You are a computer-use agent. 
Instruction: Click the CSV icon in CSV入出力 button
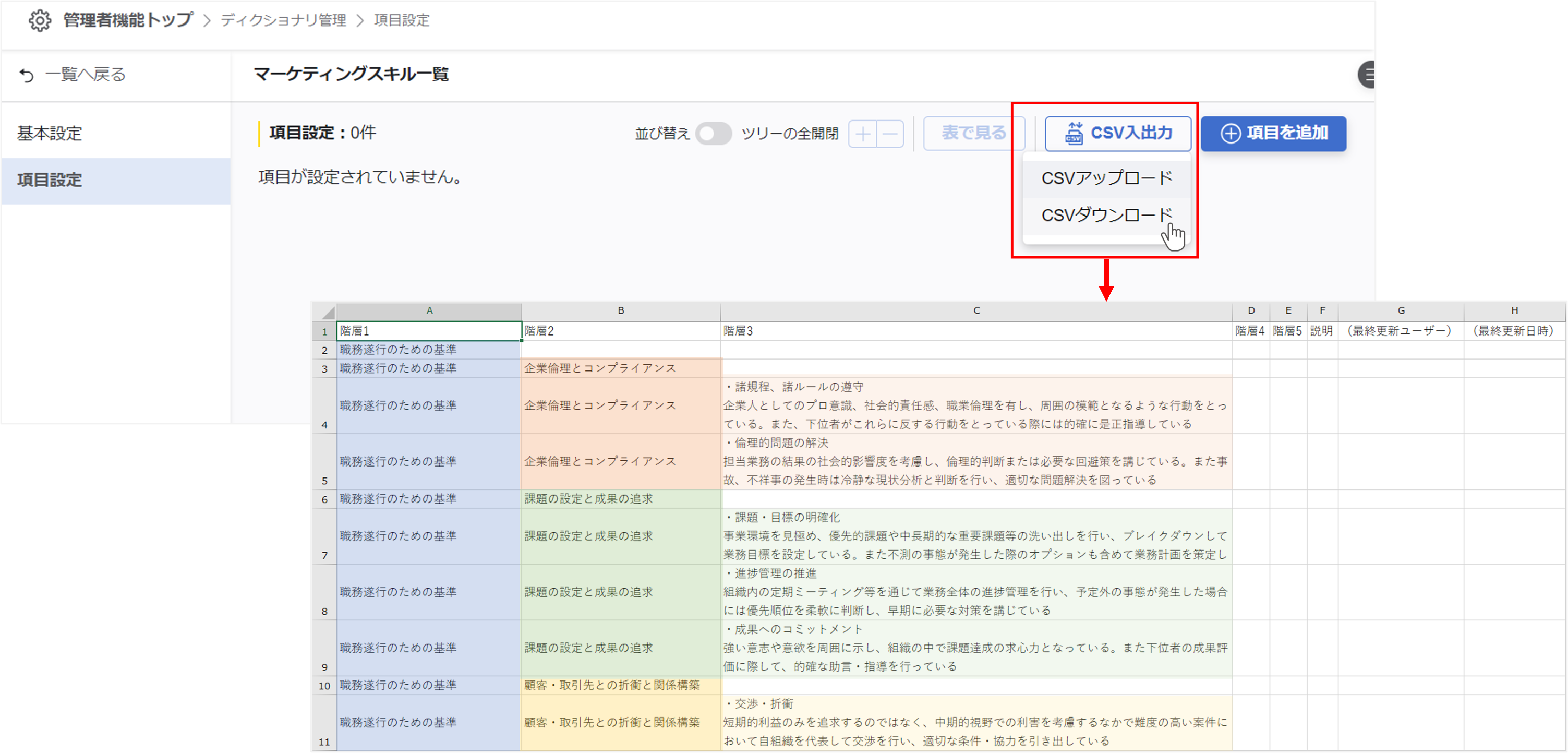[1074, 133]
